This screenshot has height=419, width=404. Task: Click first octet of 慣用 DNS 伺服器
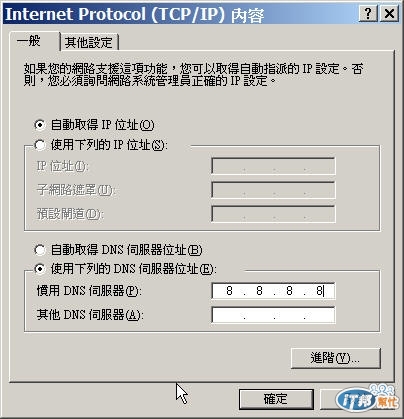229,291
